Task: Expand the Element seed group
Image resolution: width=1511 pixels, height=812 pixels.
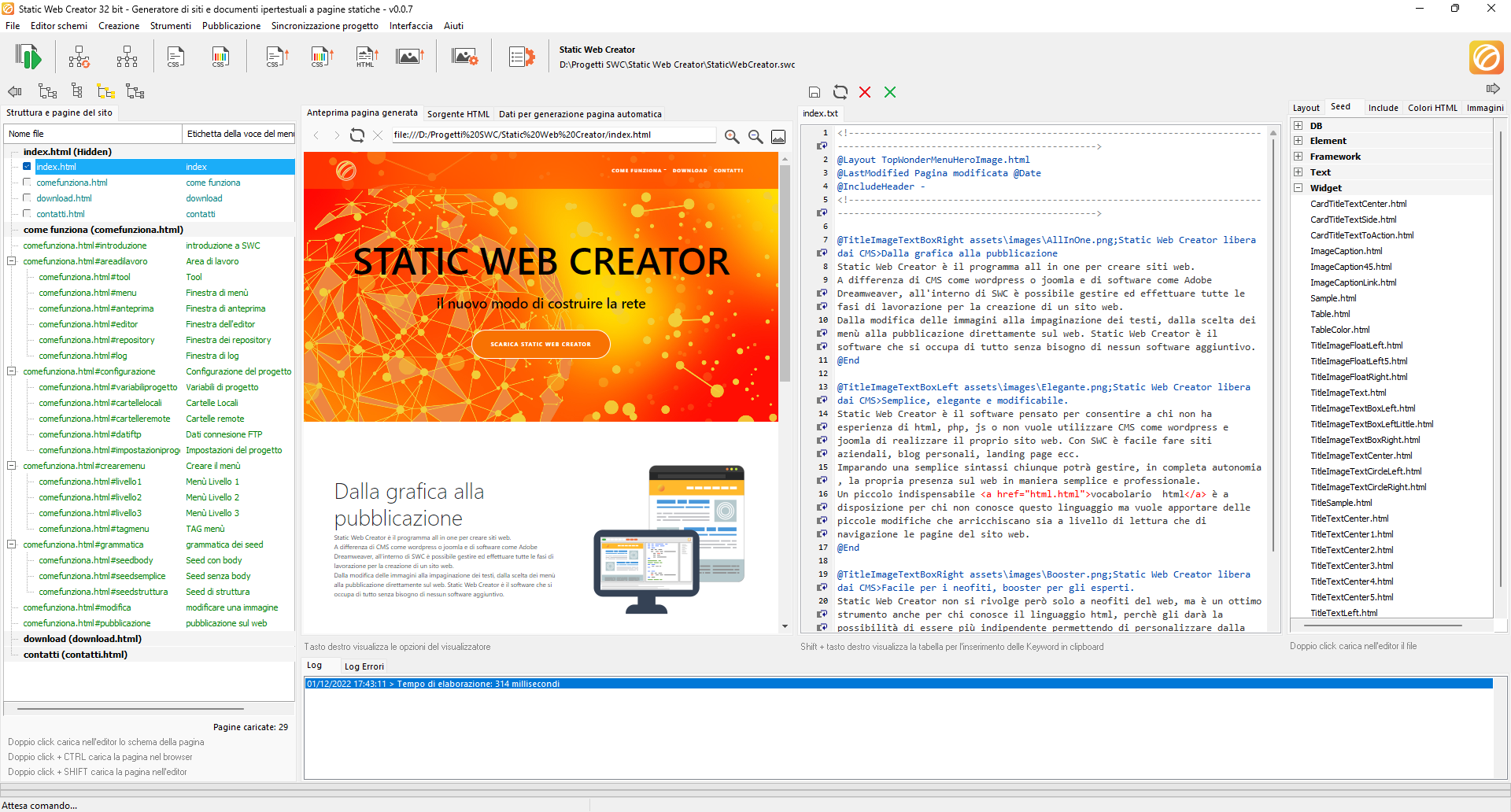Action: pyautogui.click(x=1298, y=141)
